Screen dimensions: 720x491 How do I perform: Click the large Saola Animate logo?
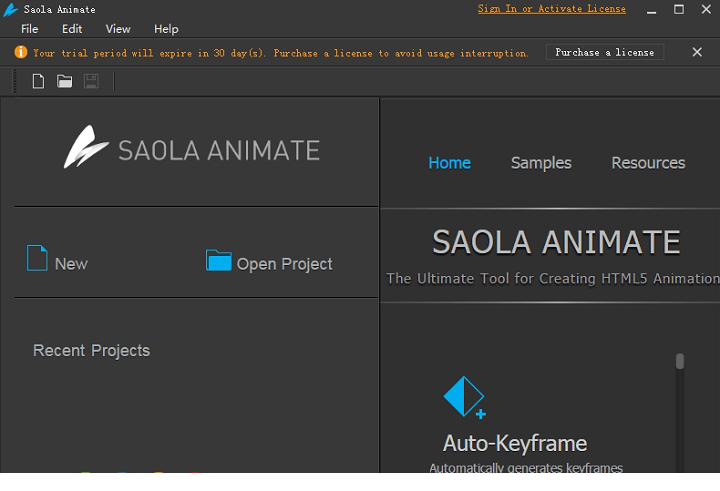click(191, 147)
